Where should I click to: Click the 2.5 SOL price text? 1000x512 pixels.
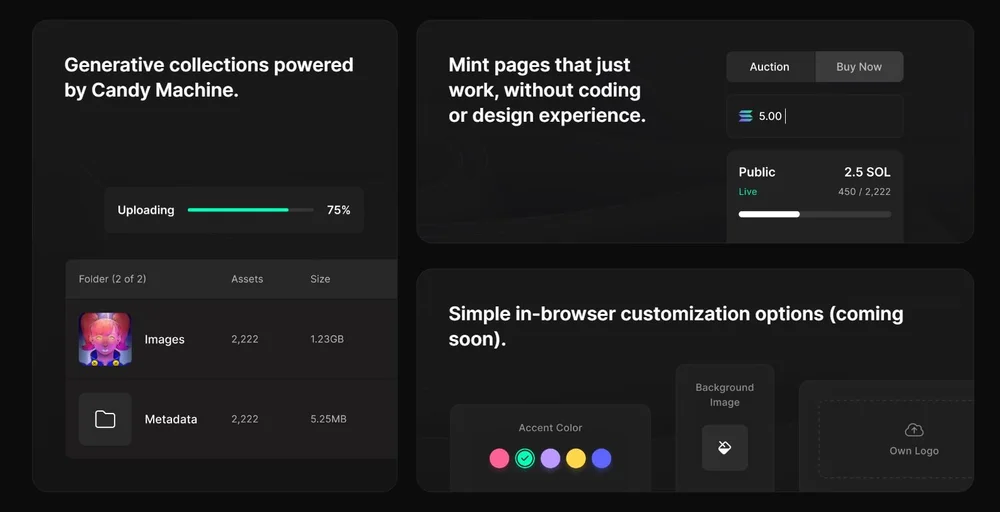tap(867, 172)
